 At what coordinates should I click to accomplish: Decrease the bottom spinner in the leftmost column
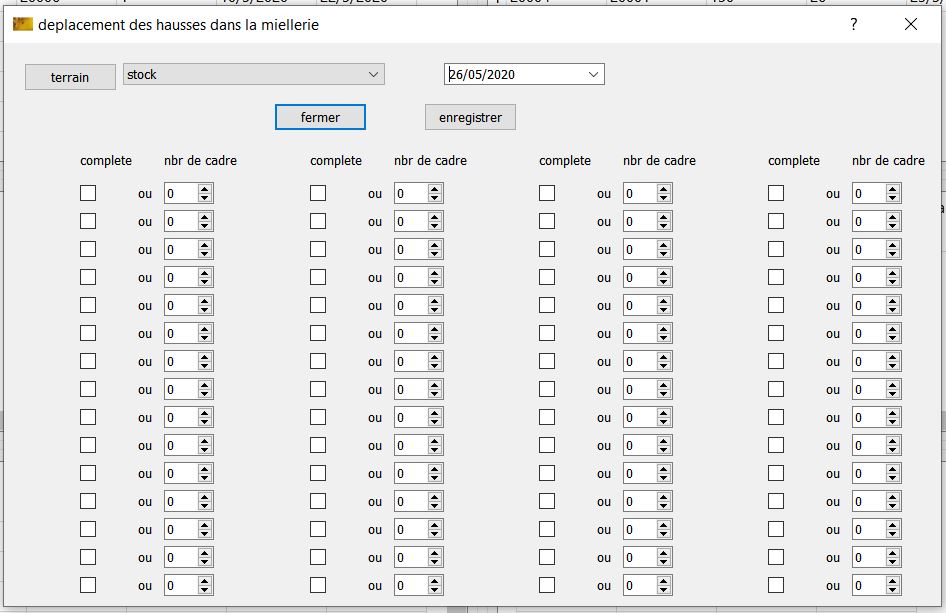205,590
